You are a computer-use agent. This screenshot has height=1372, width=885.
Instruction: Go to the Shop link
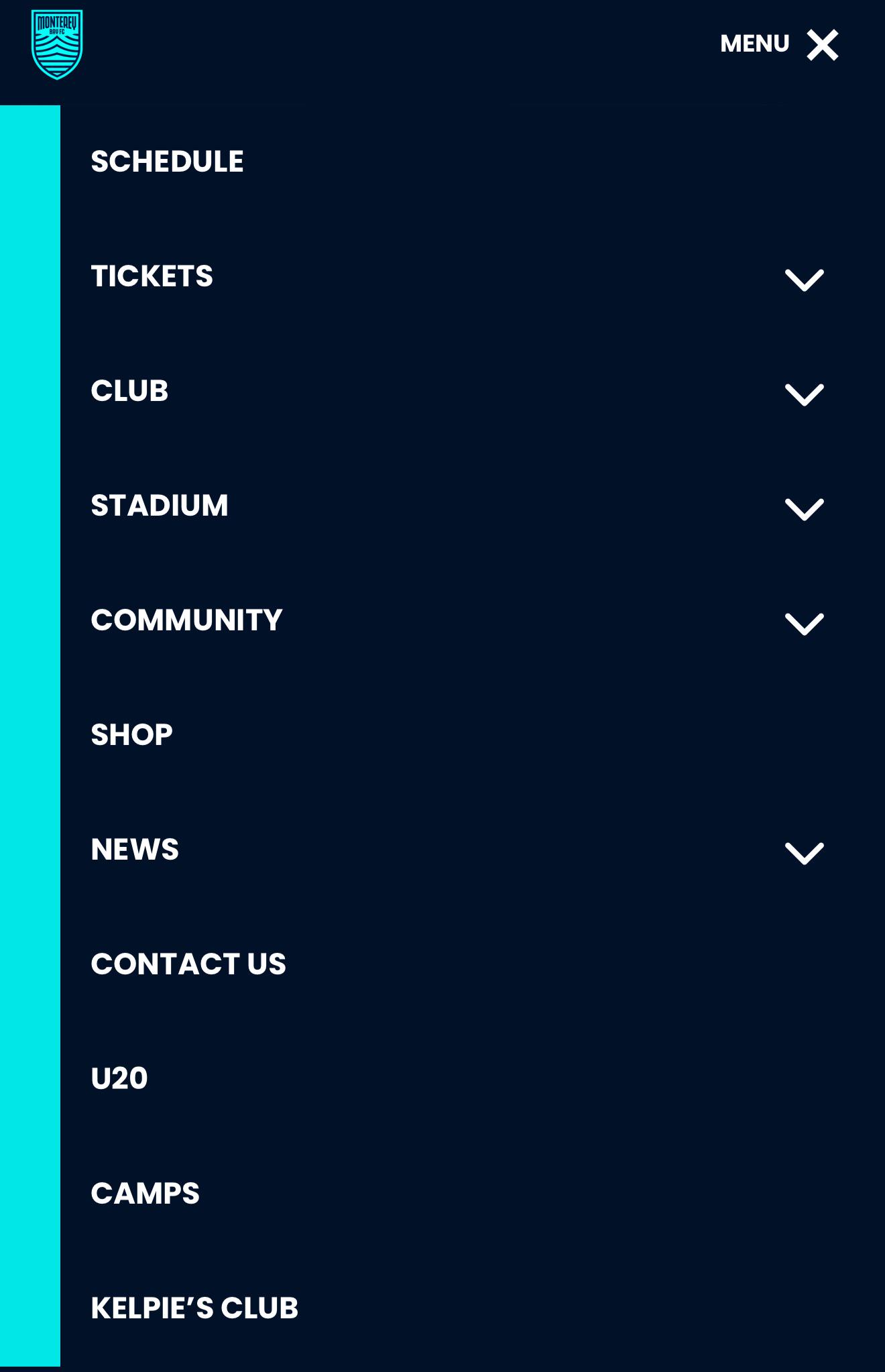[132, 735]
